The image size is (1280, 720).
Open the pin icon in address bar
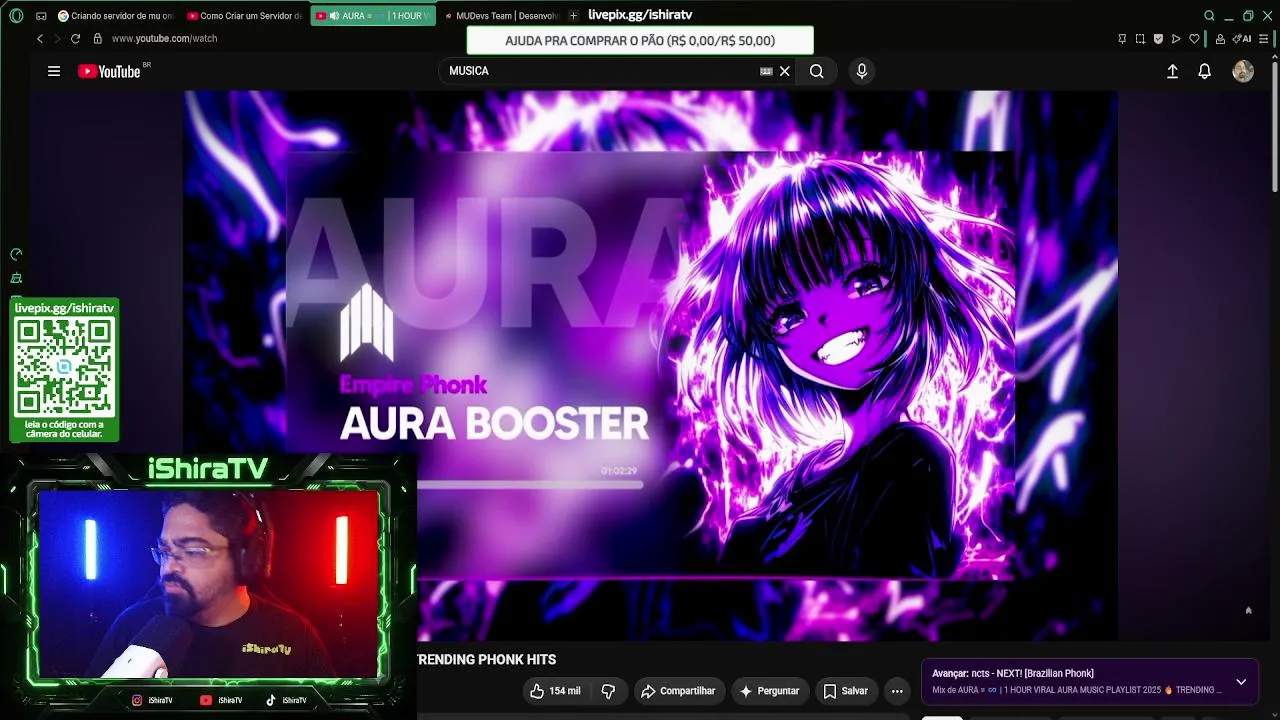click(1122, 39)
